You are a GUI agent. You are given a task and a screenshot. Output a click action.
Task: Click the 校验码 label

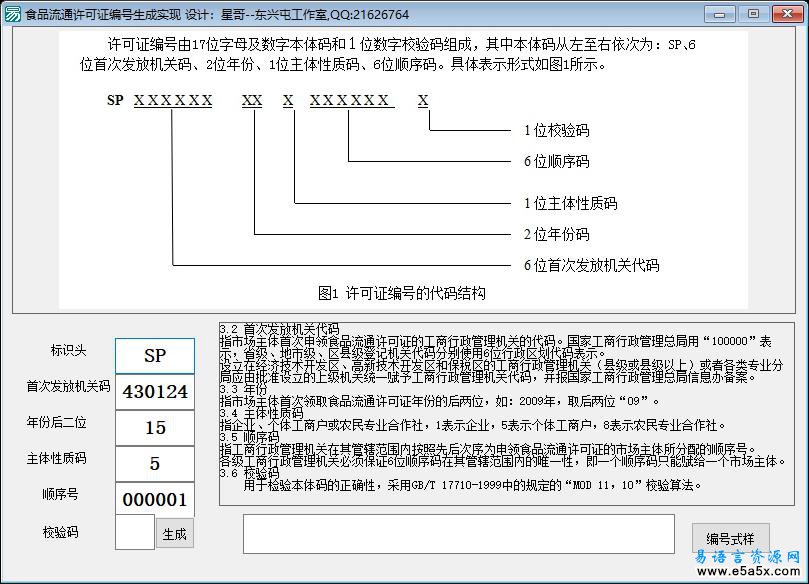pos(60,532)
